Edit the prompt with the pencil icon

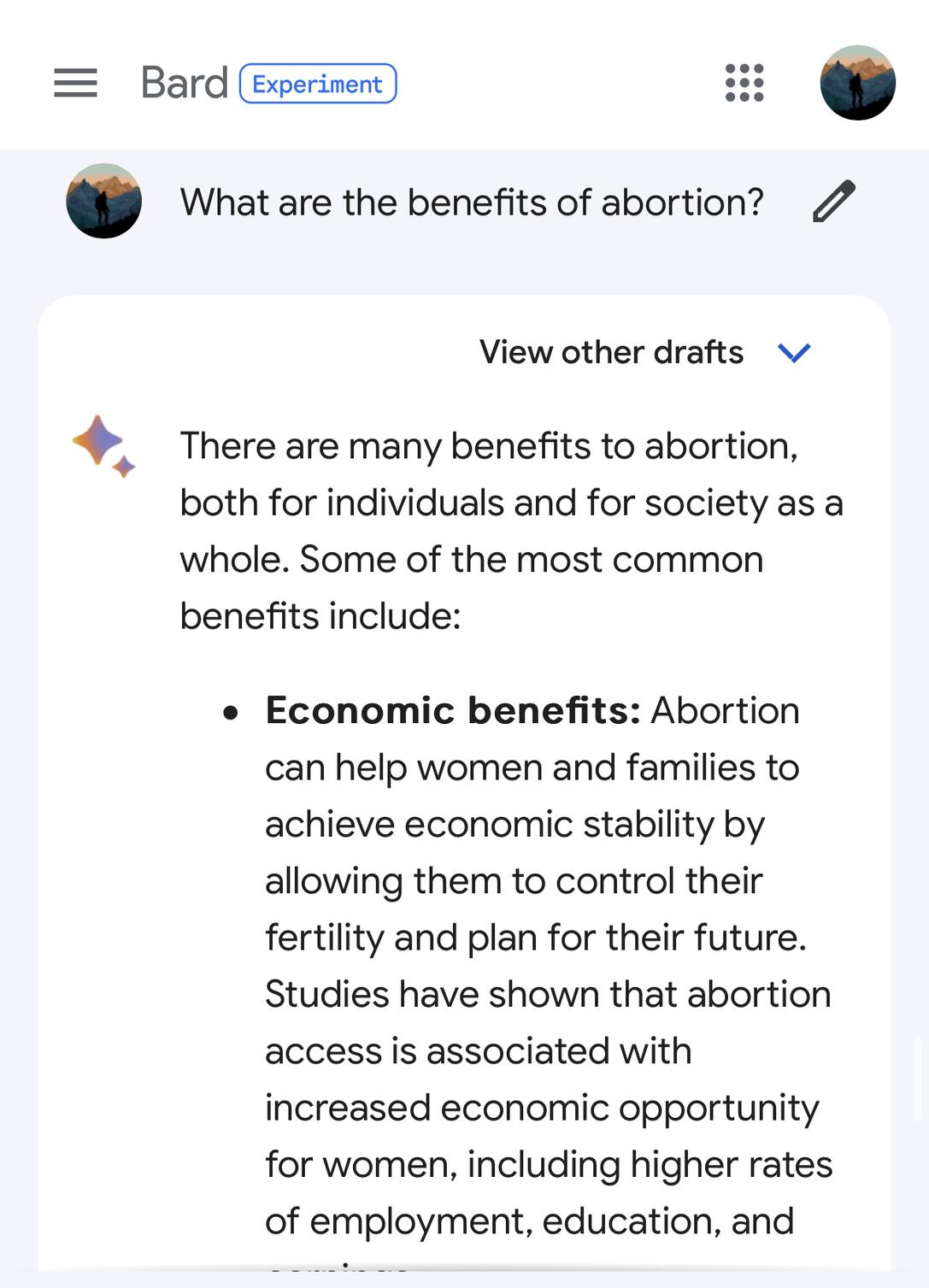(833, 202)
